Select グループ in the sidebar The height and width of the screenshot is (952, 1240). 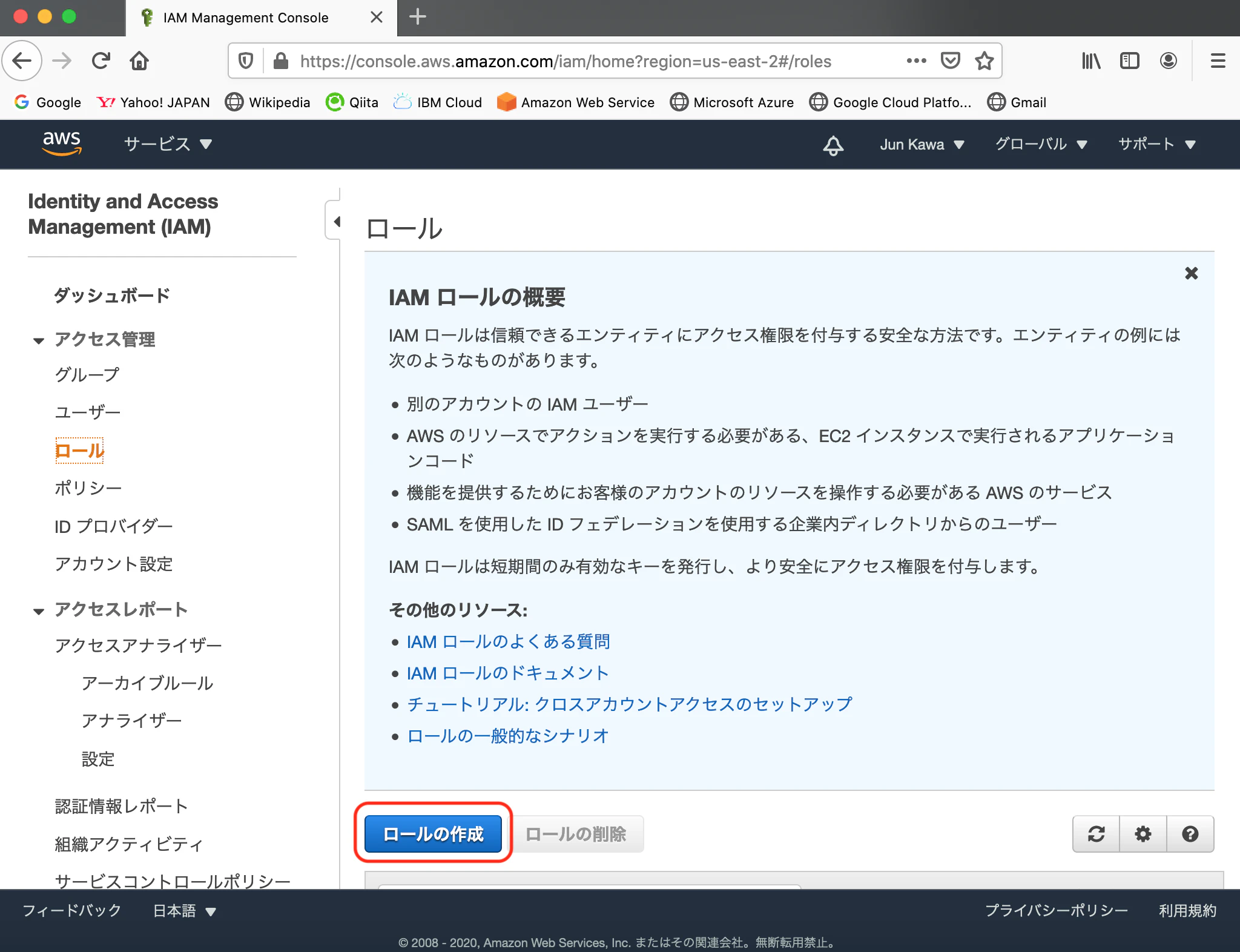pos(87,374)
